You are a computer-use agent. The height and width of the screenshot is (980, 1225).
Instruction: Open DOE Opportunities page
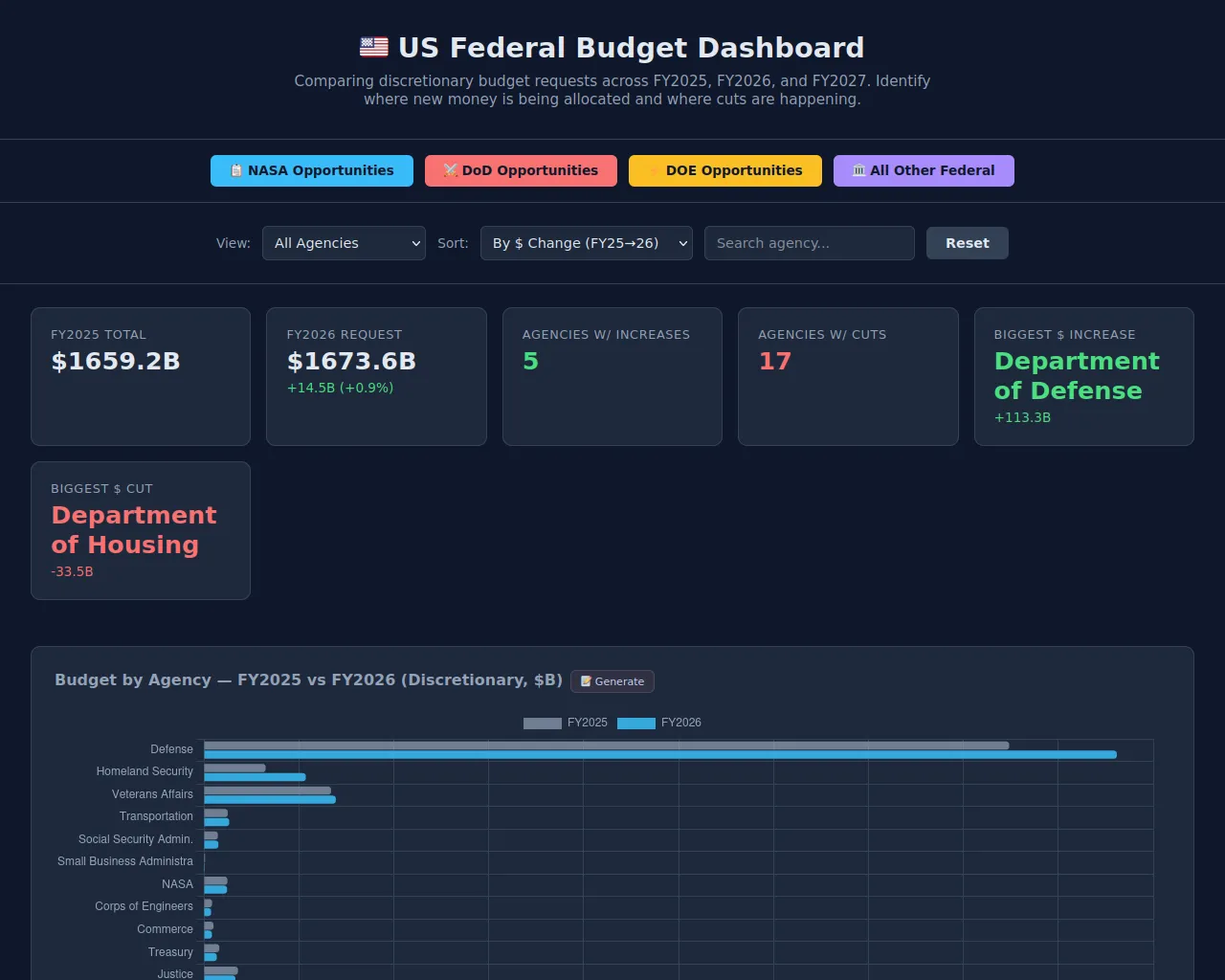pyautogui.click(x=725, y=170)
